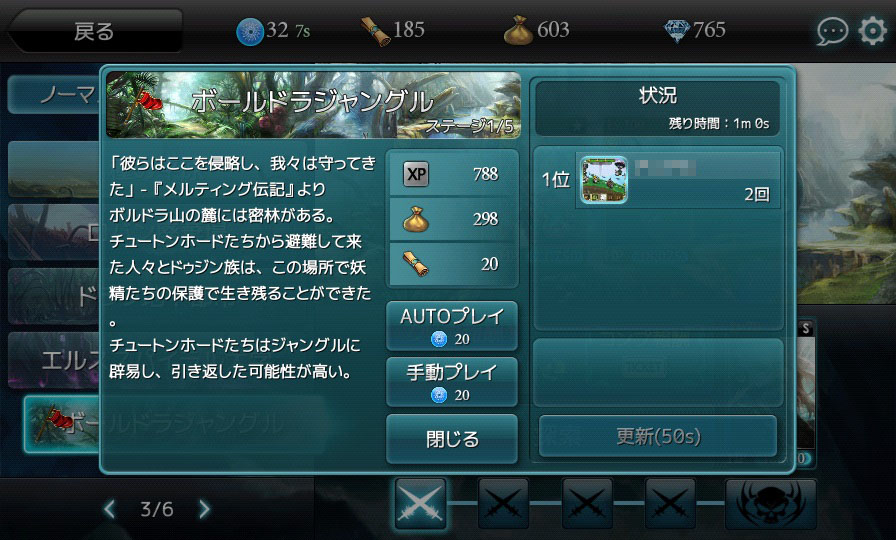
Task: Click the 更新(50s) refresh button
Action: [x=658, y=437]
